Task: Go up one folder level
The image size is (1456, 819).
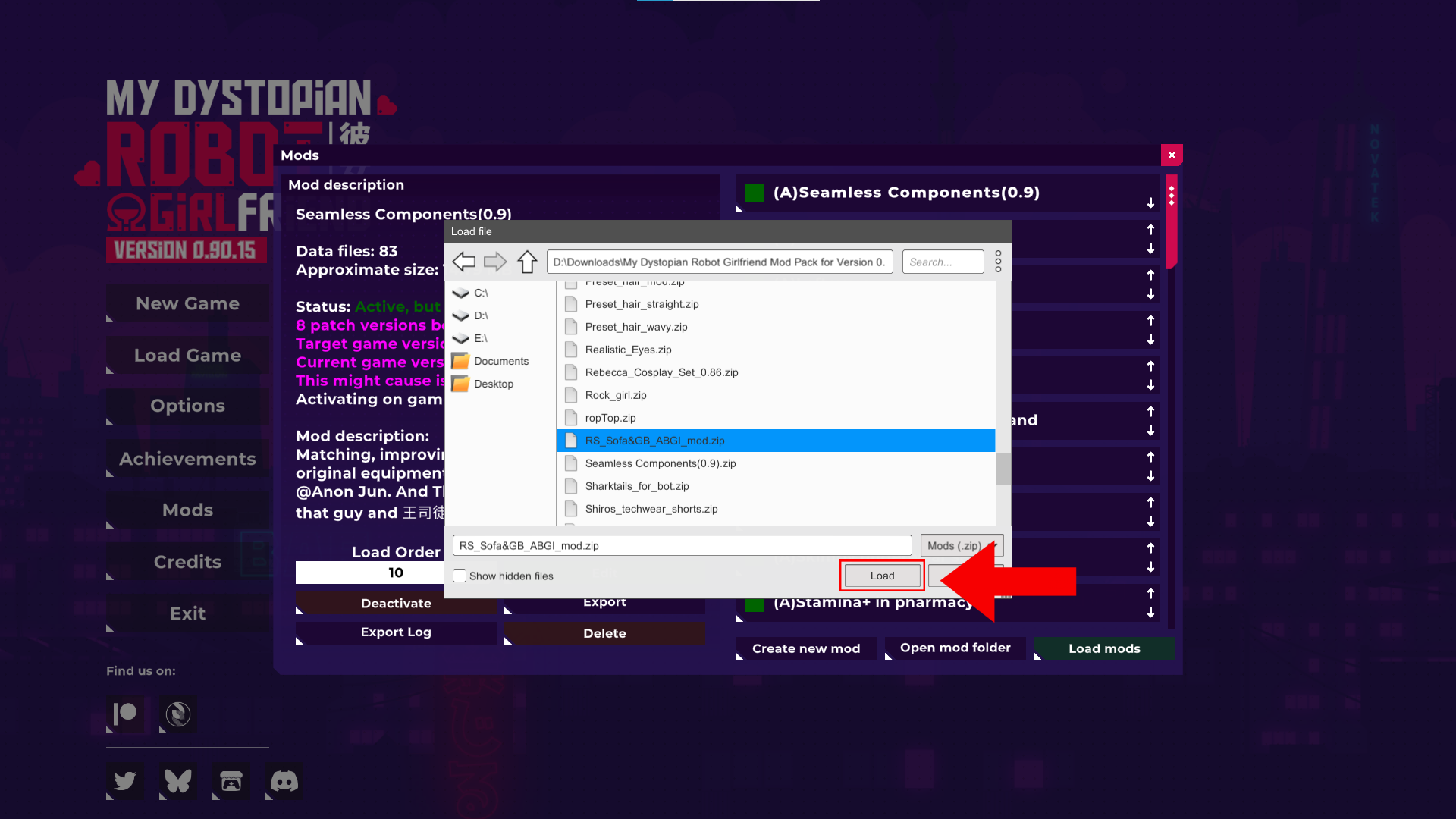Action: point(527,262)
